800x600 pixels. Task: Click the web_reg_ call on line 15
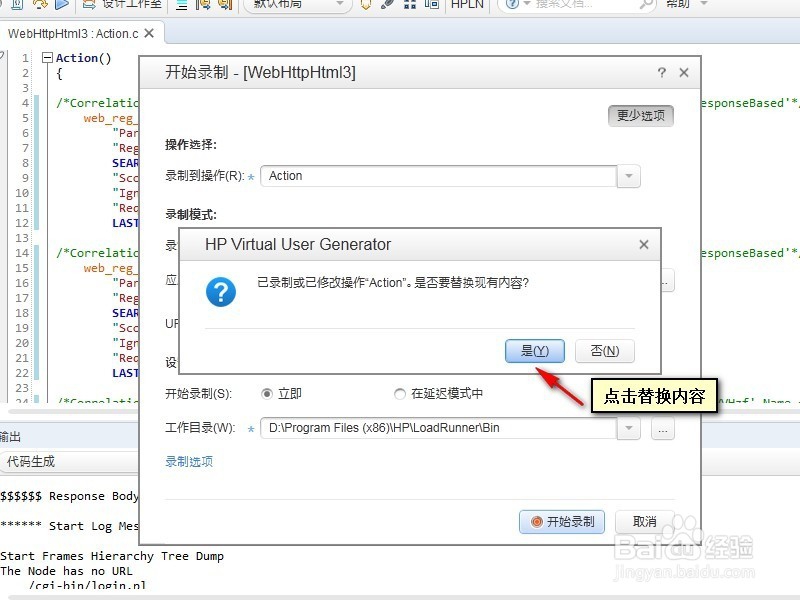[111, 268]
